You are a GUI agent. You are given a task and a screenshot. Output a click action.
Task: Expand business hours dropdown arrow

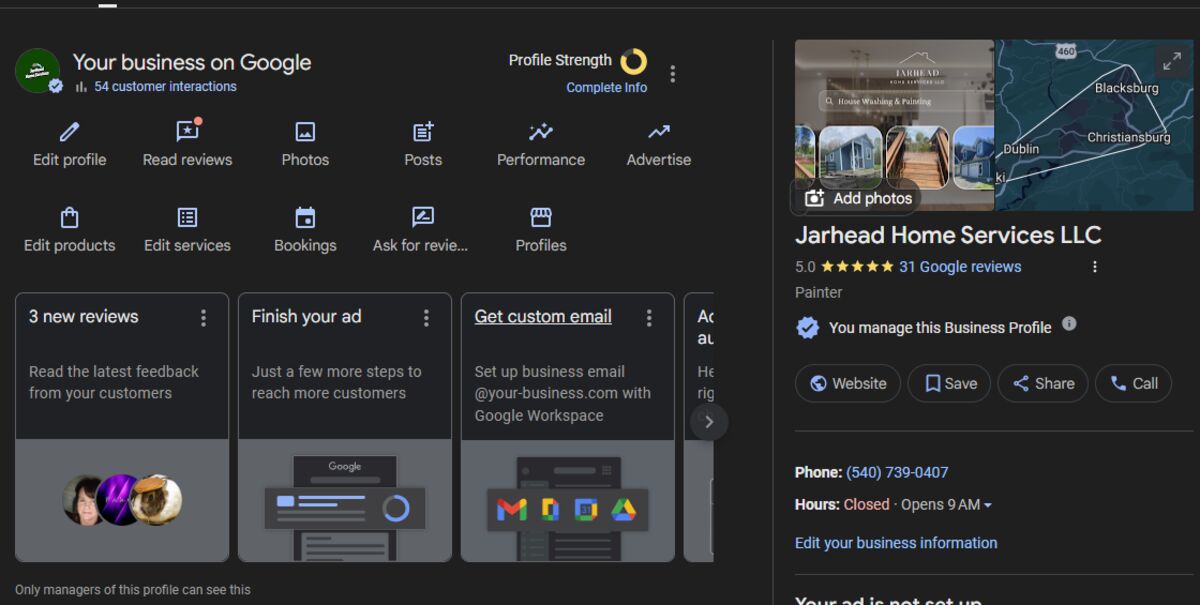[988, 505]
